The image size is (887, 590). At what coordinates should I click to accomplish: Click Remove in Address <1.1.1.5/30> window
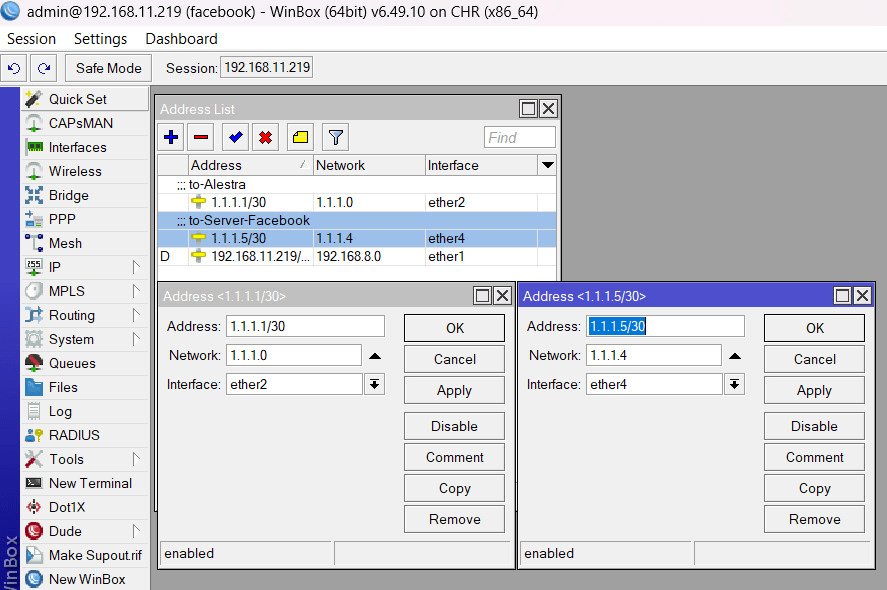coord(814,519)
